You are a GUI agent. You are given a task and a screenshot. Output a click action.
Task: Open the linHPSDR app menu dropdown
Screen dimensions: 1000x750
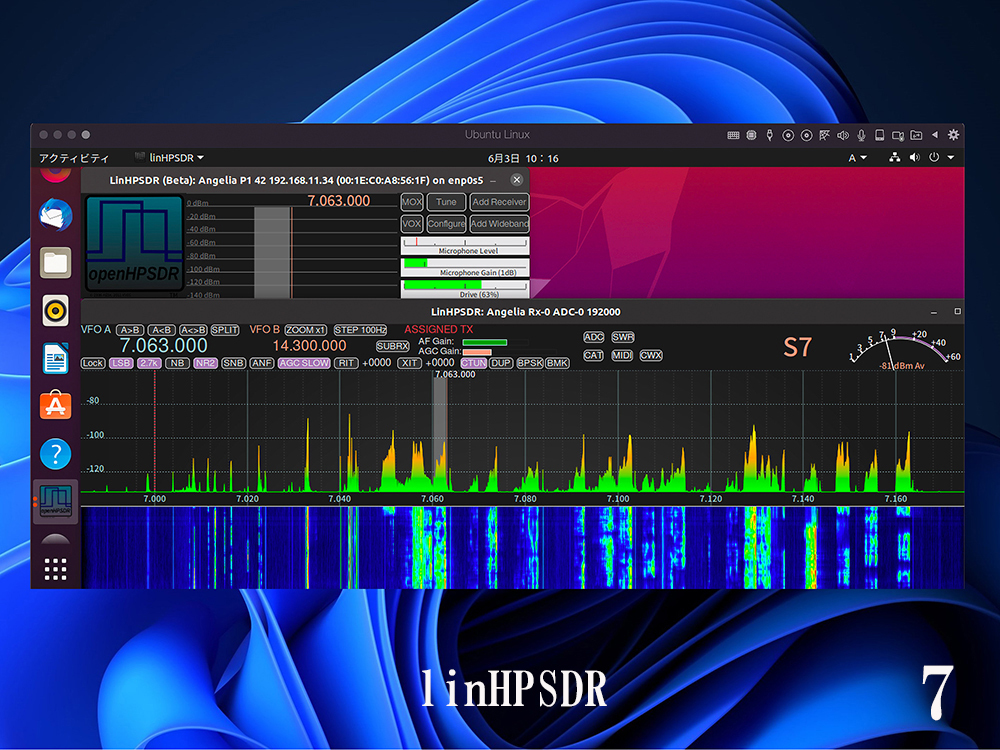170,158
